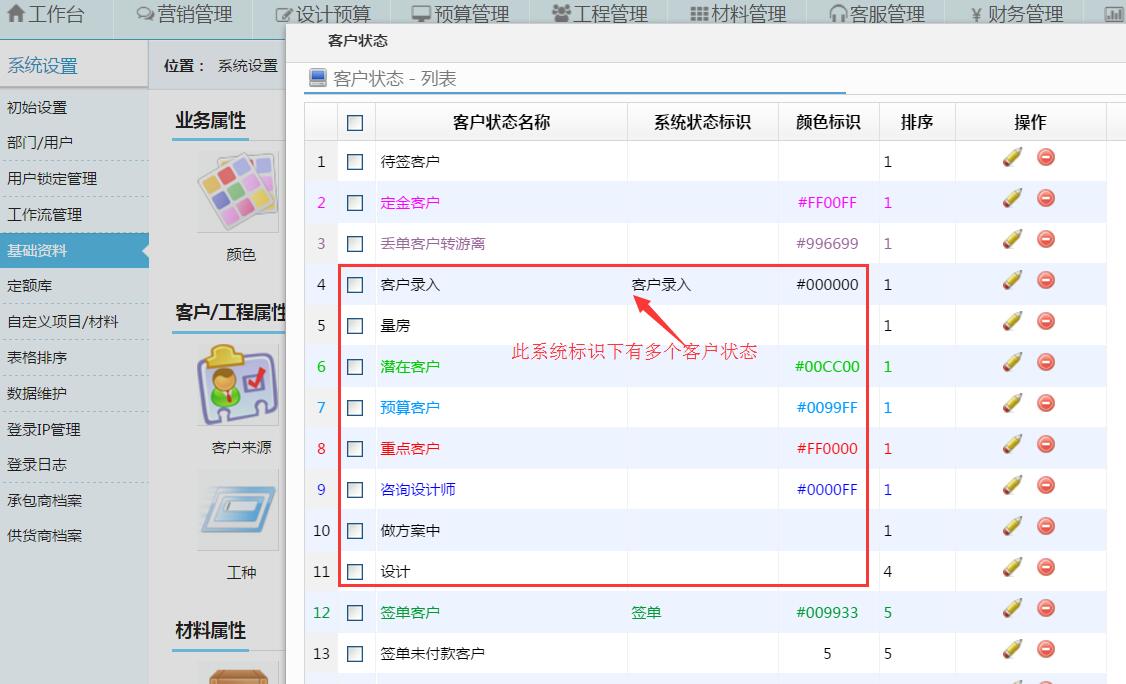Click the 客户来源 customer source icon
This screenshot has height=684, width=1126.
(x=236, y=385)
